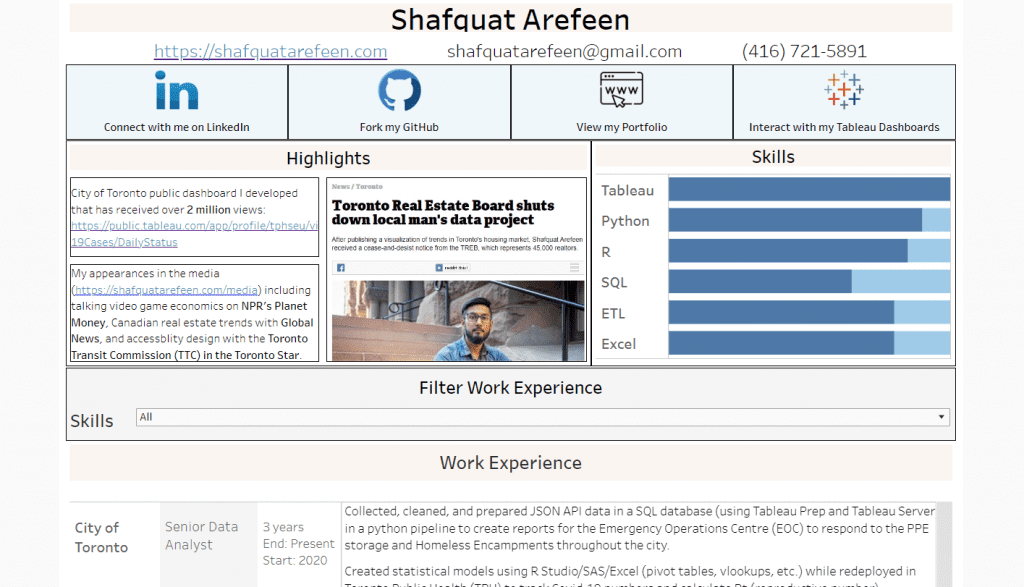Click "Connect with me on LinkedIn" text
This screenshot has width=1024, height=587.
point(177,127)
